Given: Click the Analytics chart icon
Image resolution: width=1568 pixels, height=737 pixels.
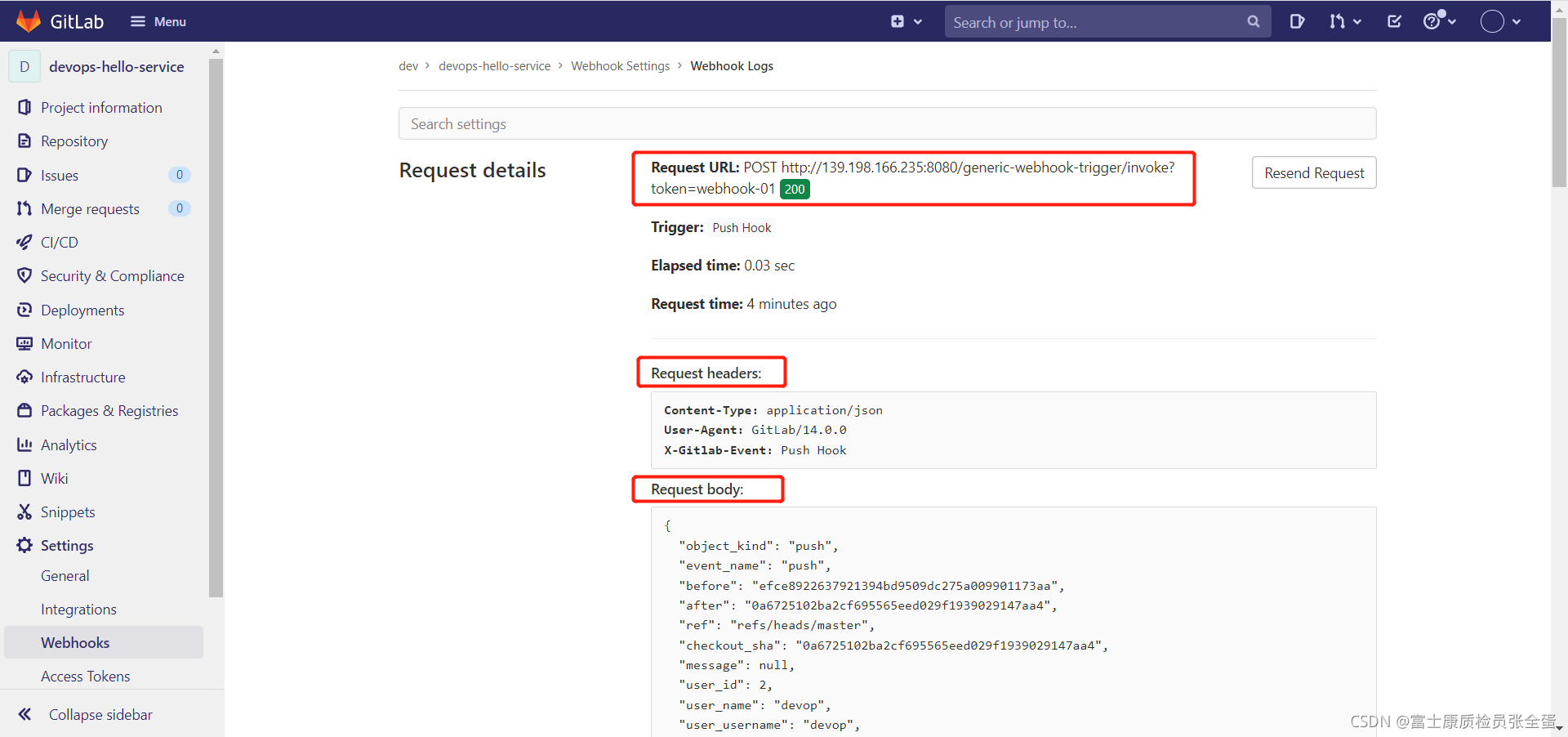Looking at the screenshot, I should point(24,444).
